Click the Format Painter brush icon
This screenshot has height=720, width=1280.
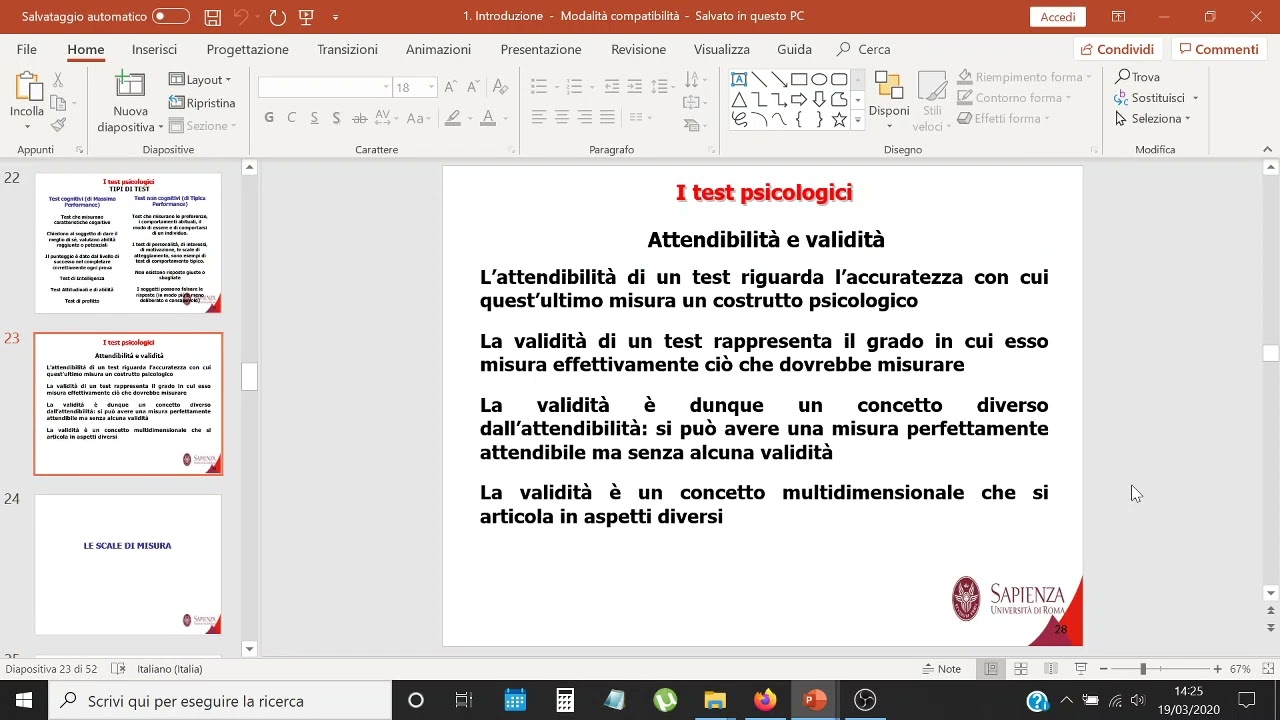58,125
